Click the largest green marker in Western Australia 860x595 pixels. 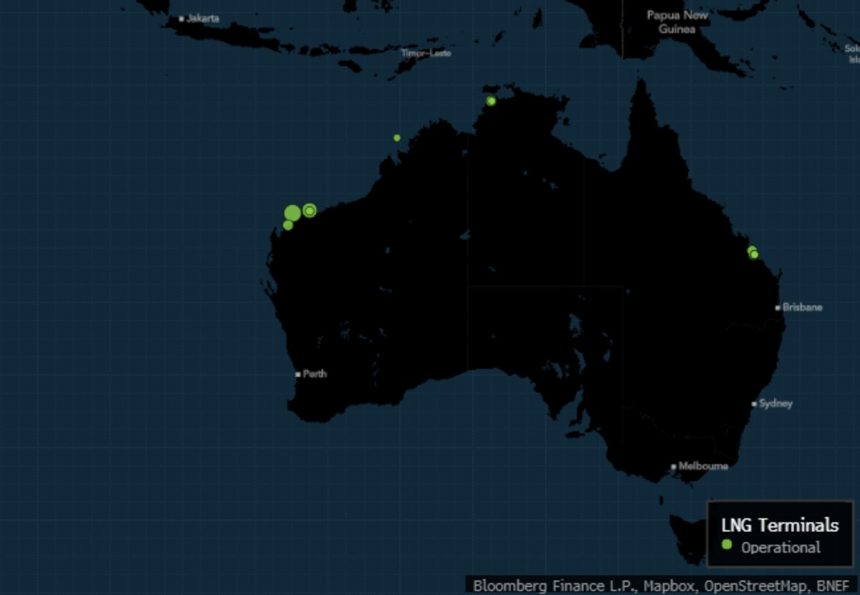[x=292, y=213]
